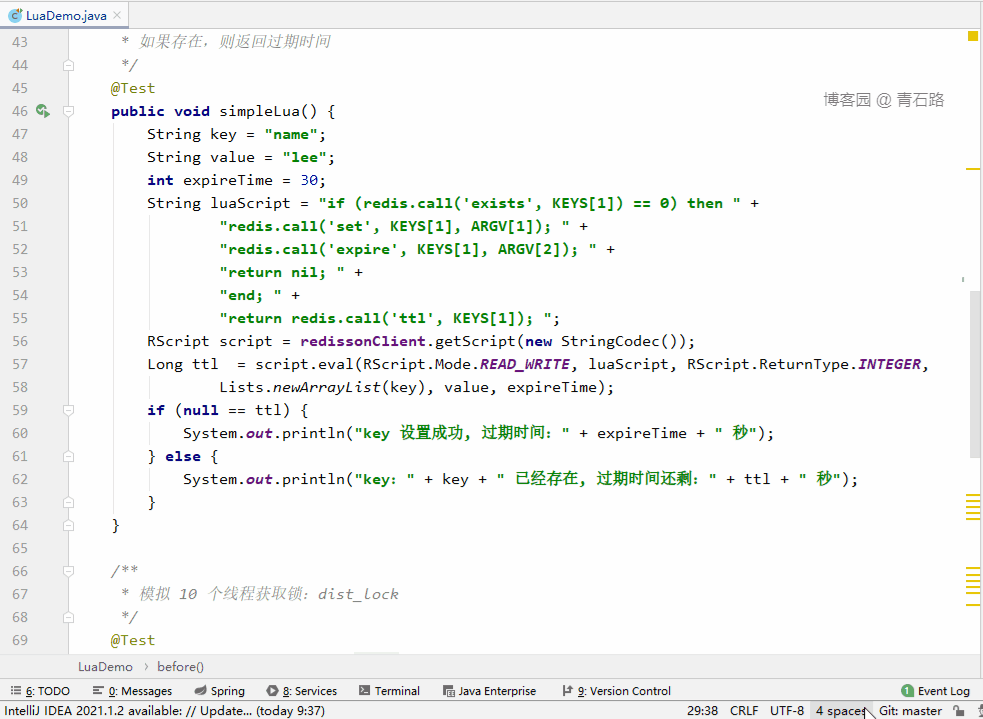Click StringCodec on line 56
983x719 pixels.
tap(610, 342)
